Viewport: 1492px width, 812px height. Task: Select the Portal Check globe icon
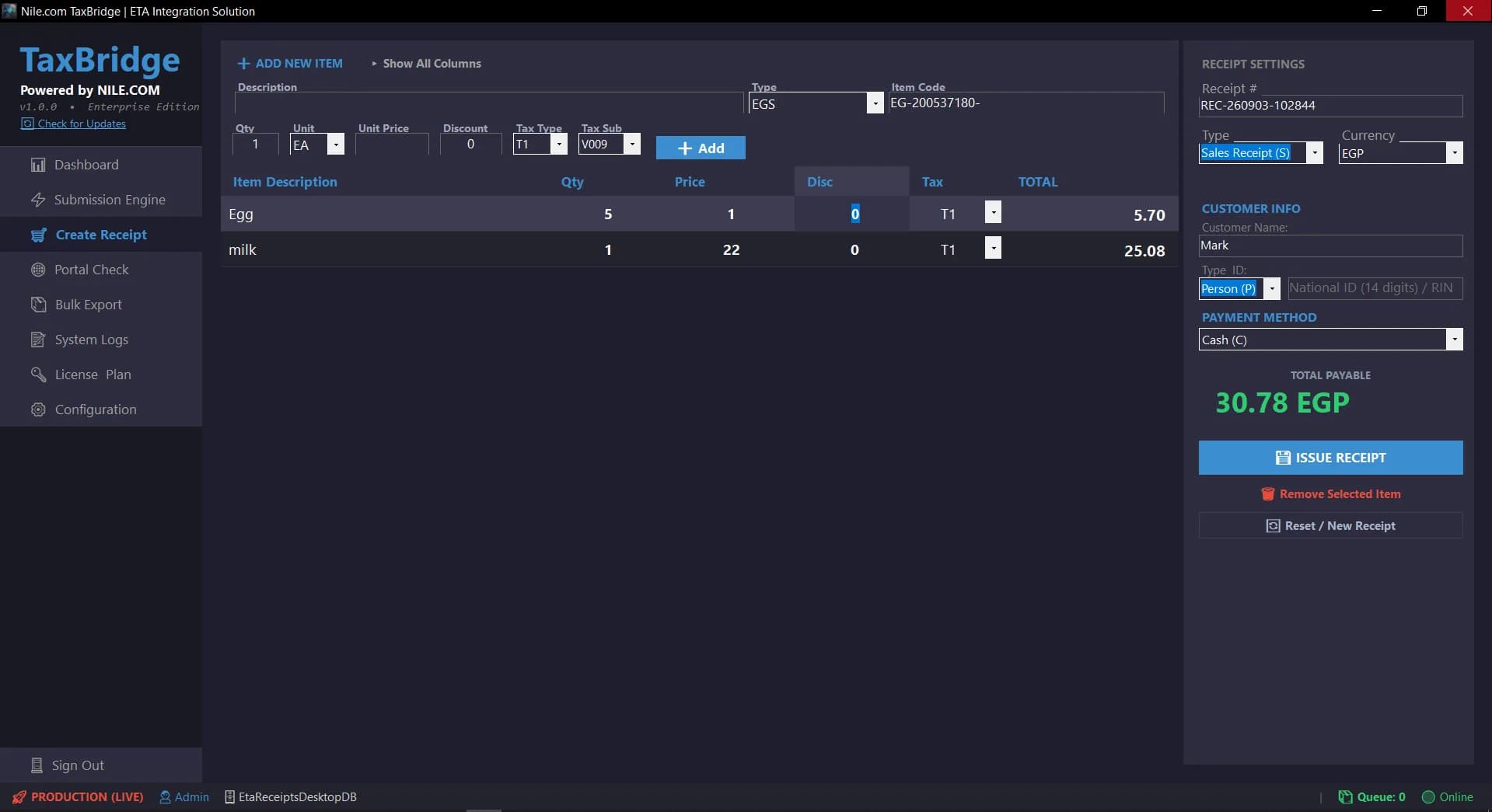point(37,270)
